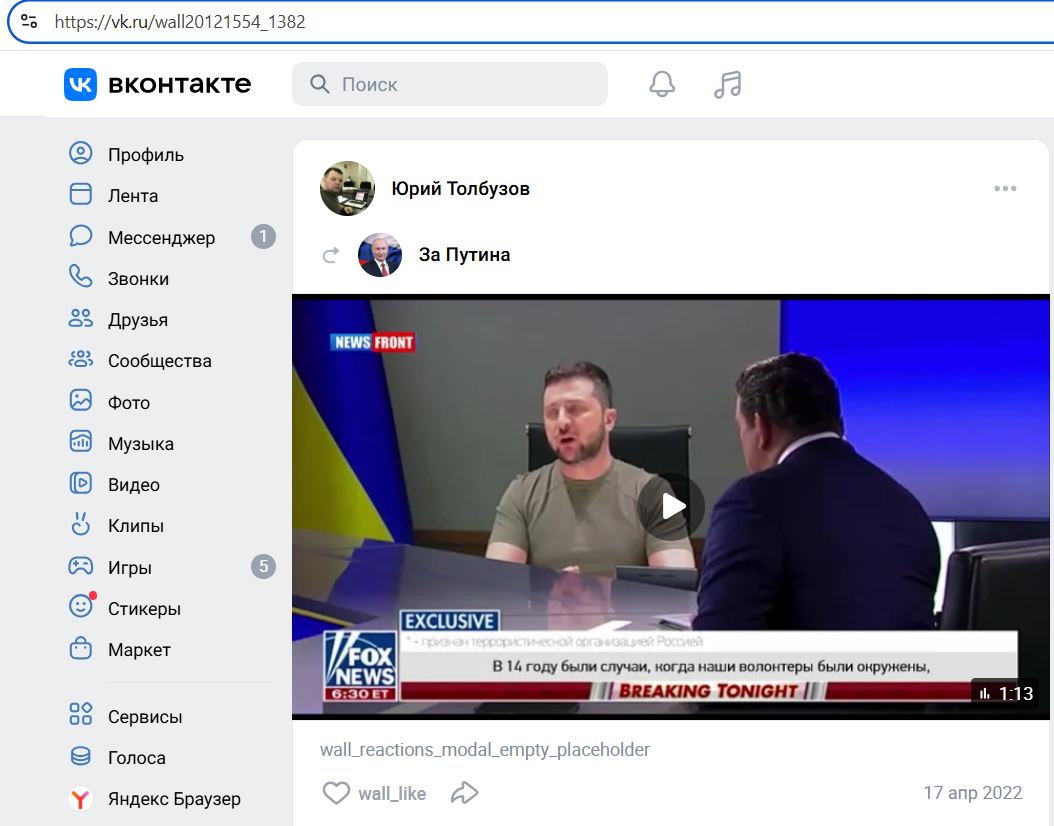This screenshot has height=826, width=1054.
Task: Open the notifications bell
Action: tap(661, 84)
